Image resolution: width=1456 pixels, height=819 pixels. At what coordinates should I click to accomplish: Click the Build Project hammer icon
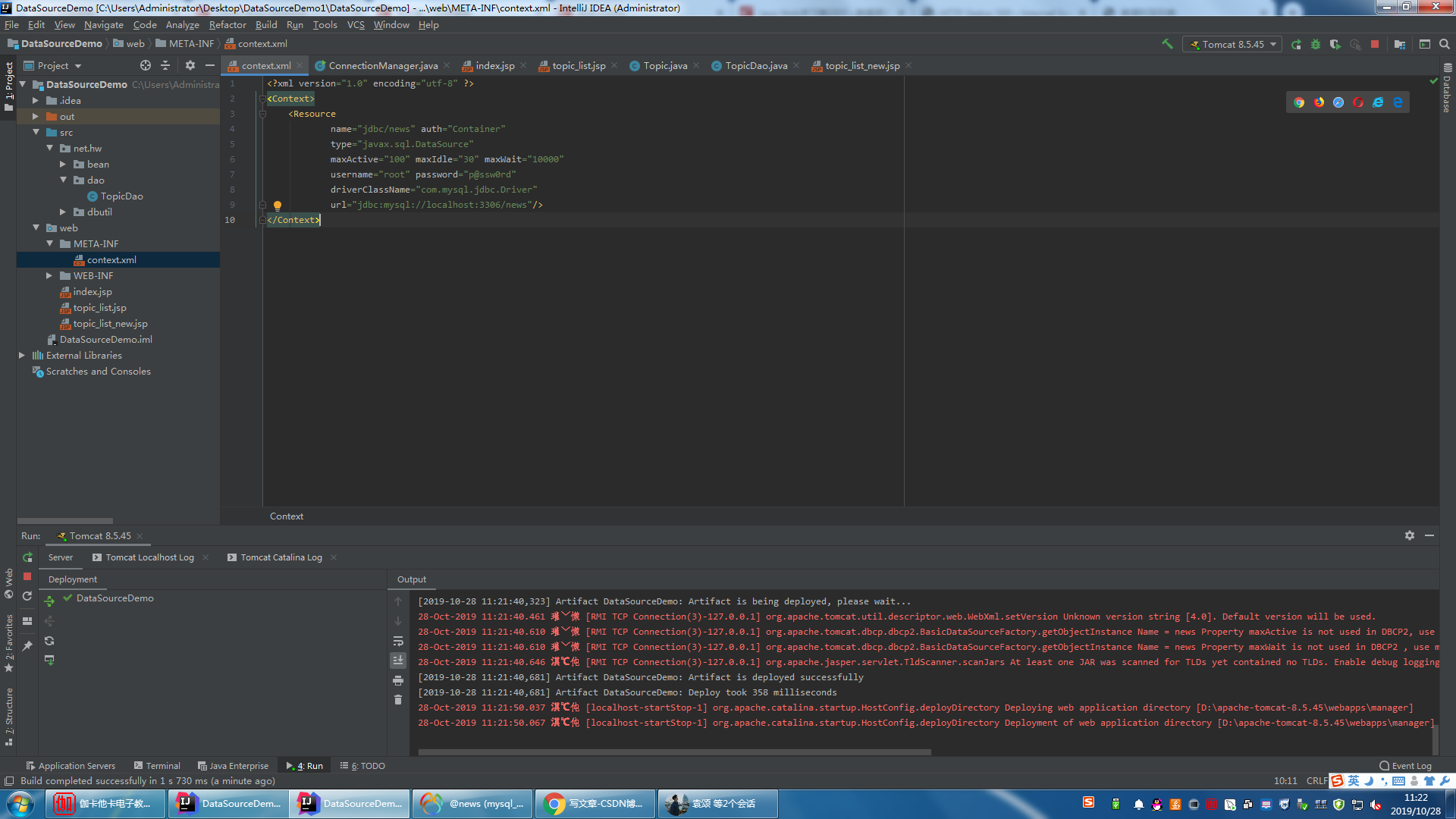1167,44
